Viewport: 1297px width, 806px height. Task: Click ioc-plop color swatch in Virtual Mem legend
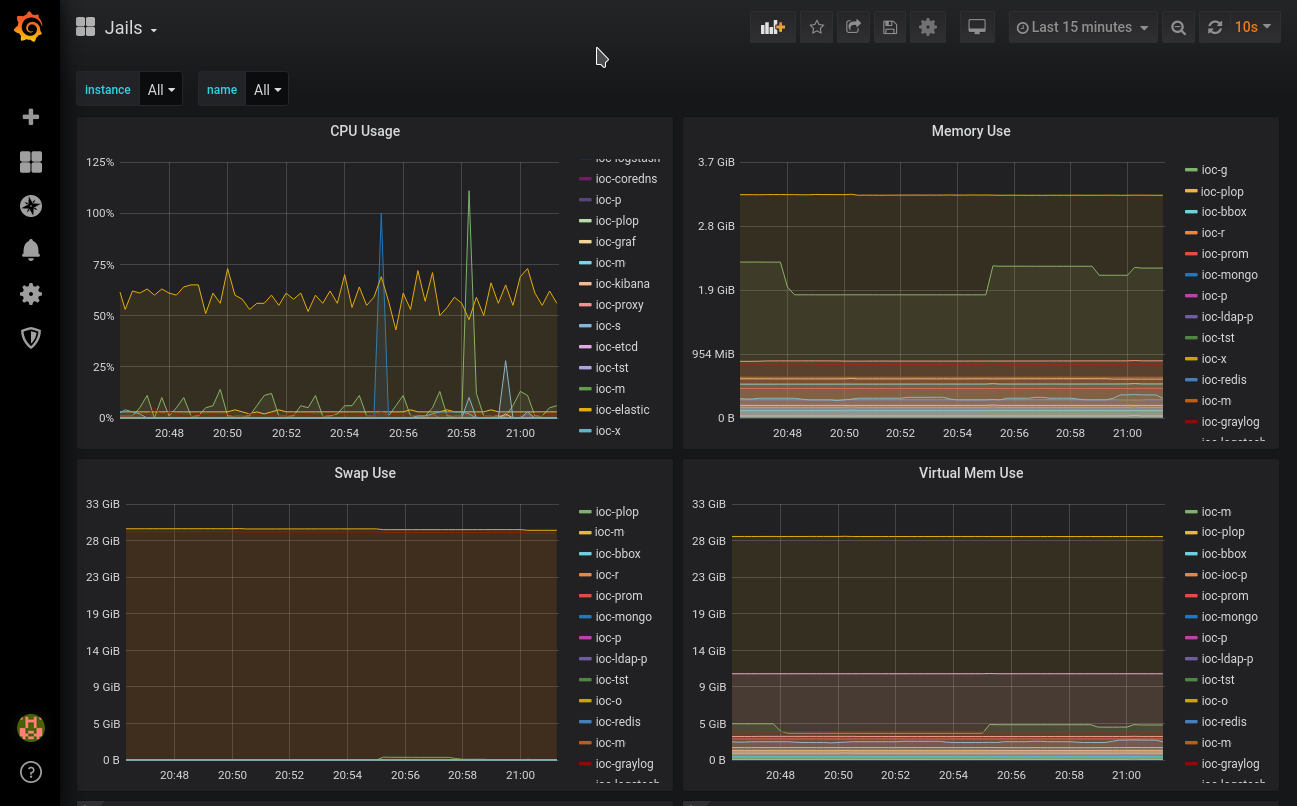[1191, 533]
